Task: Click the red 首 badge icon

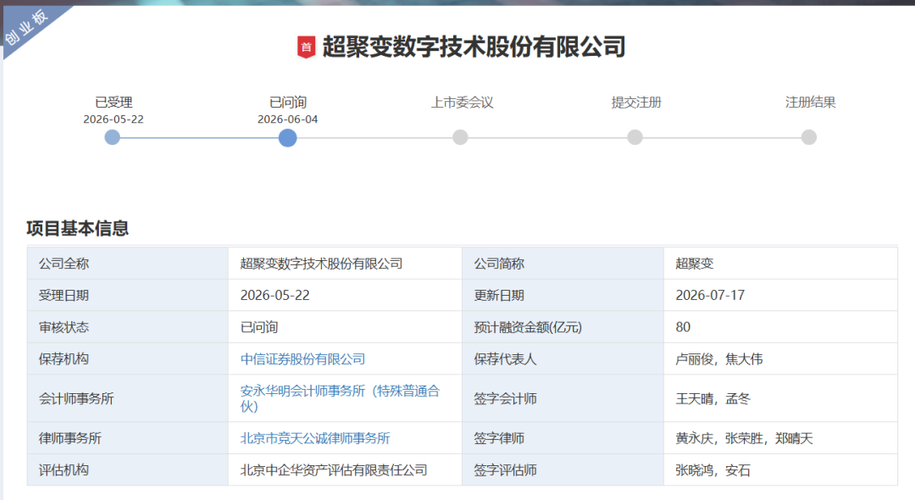Action: click(306, 47)
